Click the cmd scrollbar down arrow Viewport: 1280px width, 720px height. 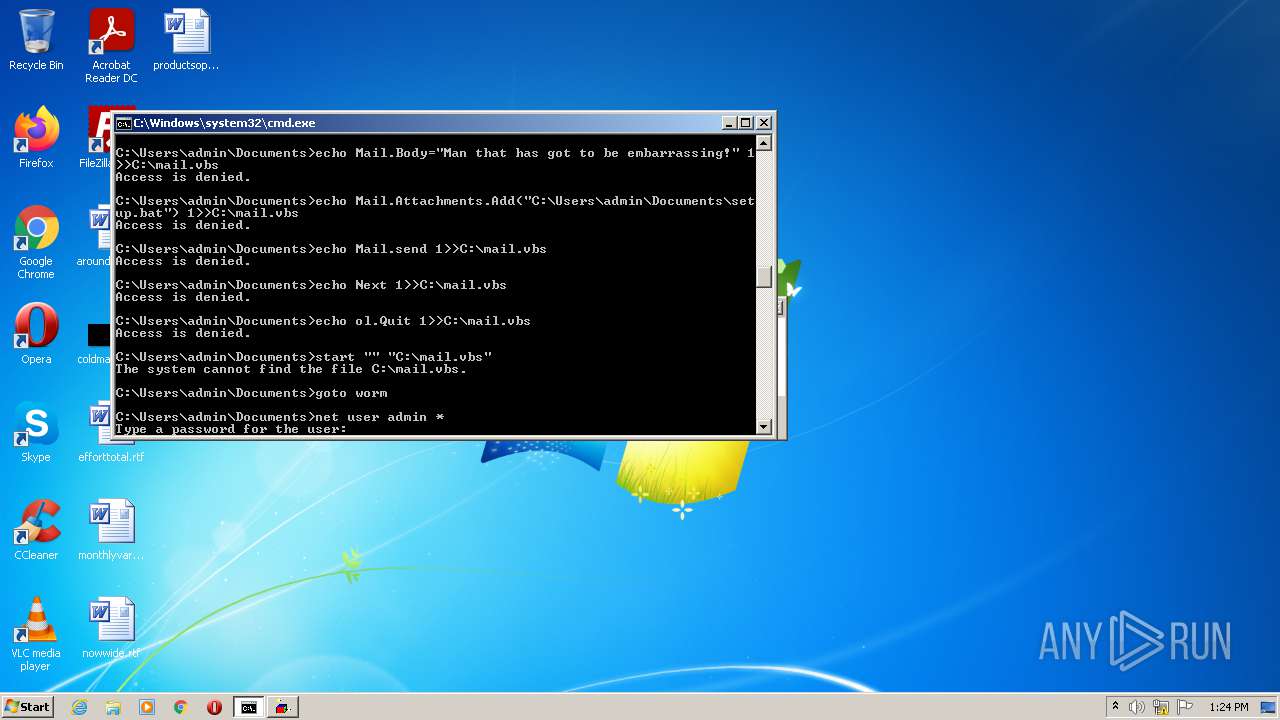[x=764, y=427]
